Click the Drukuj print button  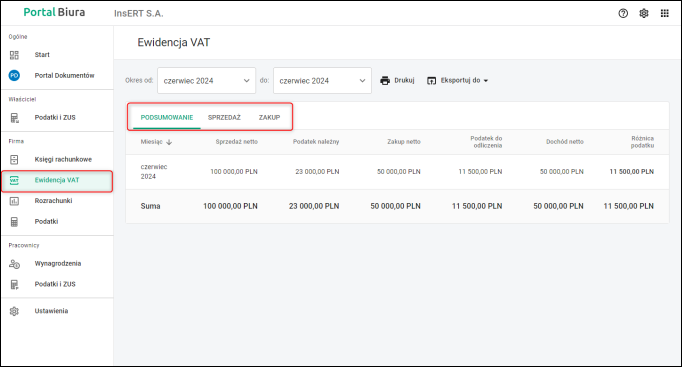[x=397, y=80]
